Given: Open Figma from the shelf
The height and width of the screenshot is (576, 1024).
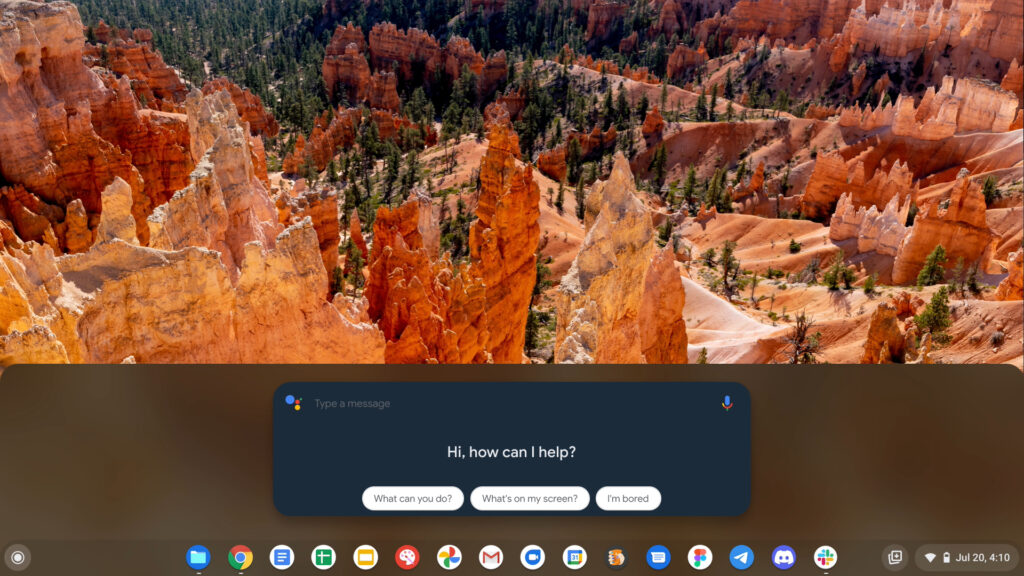Looking at the screenshot, I should 700,557.
